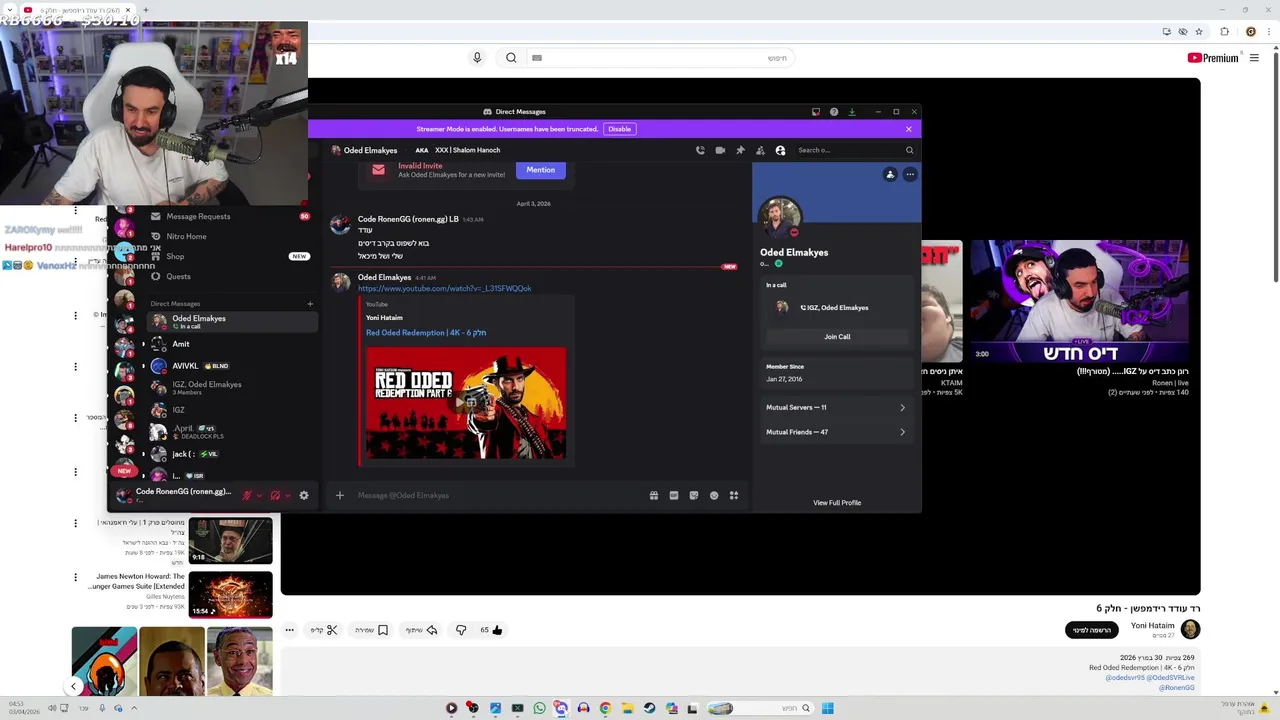Click the YouTube clip scissors button
Image resolution: width=1280 pixels, height=720 pixels.
pos(325,630)
